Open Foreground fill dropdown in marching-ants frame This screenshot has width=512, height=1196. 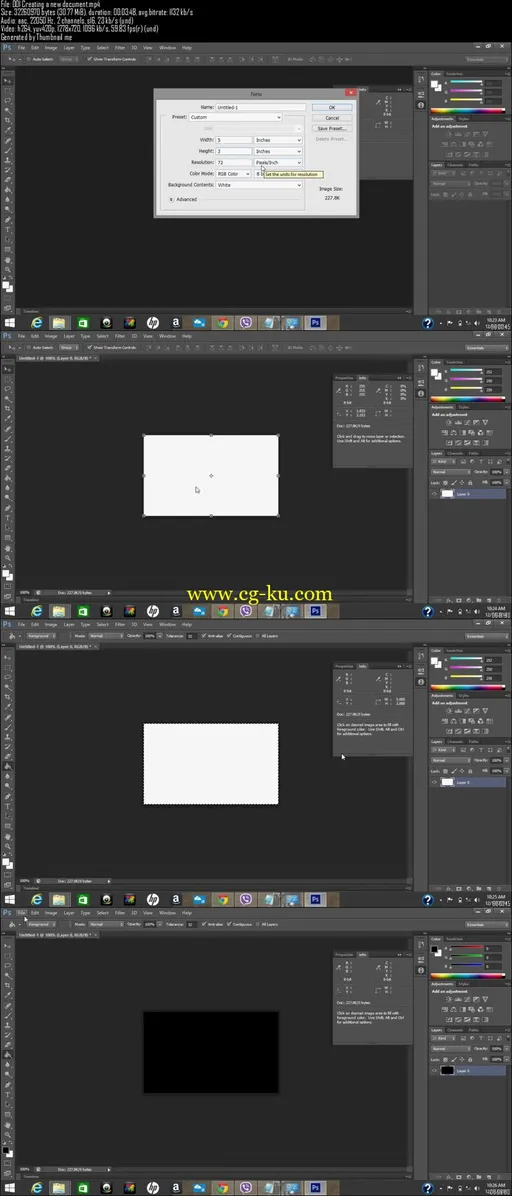(x=42, y=635)
